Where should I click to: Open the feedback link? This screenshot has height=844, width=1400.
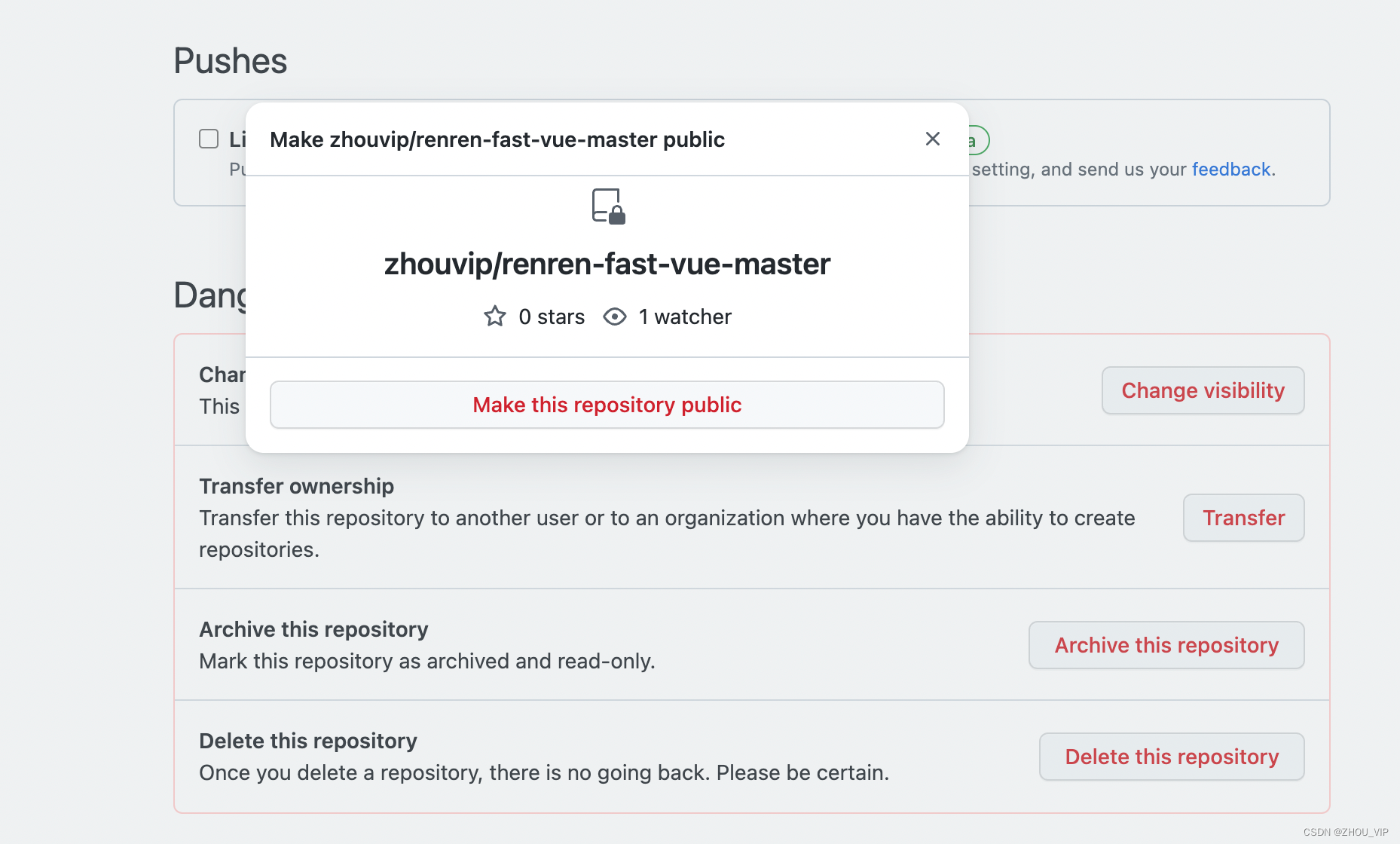[x=1230, y=170]
